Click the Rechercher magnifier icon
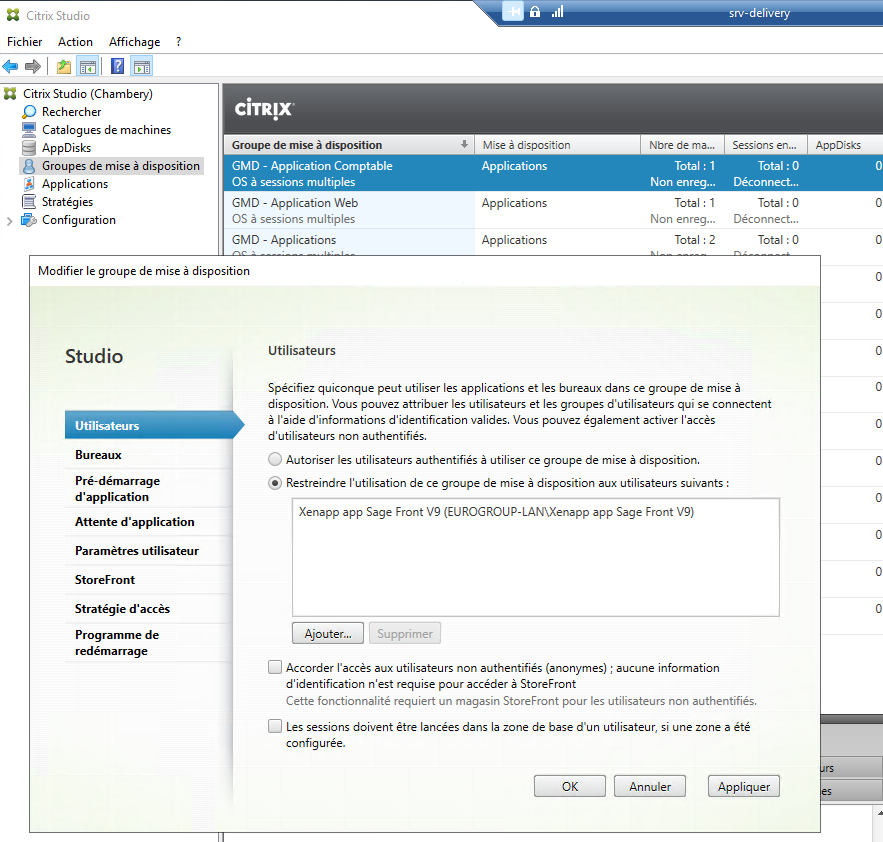 click(x=29, y=112)
